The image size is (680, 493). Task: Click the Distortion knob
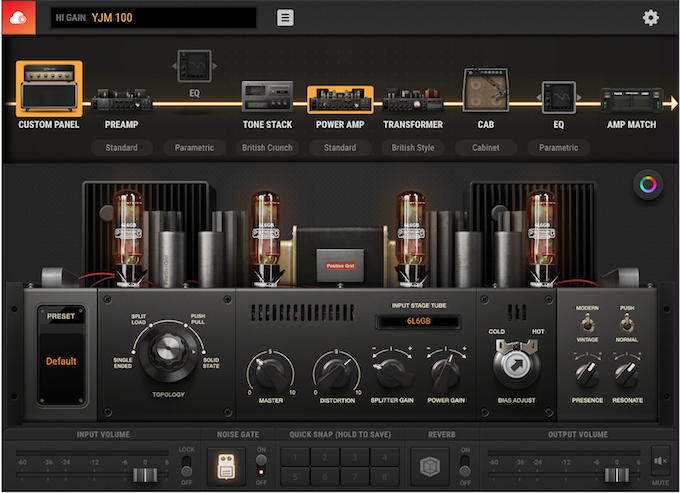click(x=337, y=373)
